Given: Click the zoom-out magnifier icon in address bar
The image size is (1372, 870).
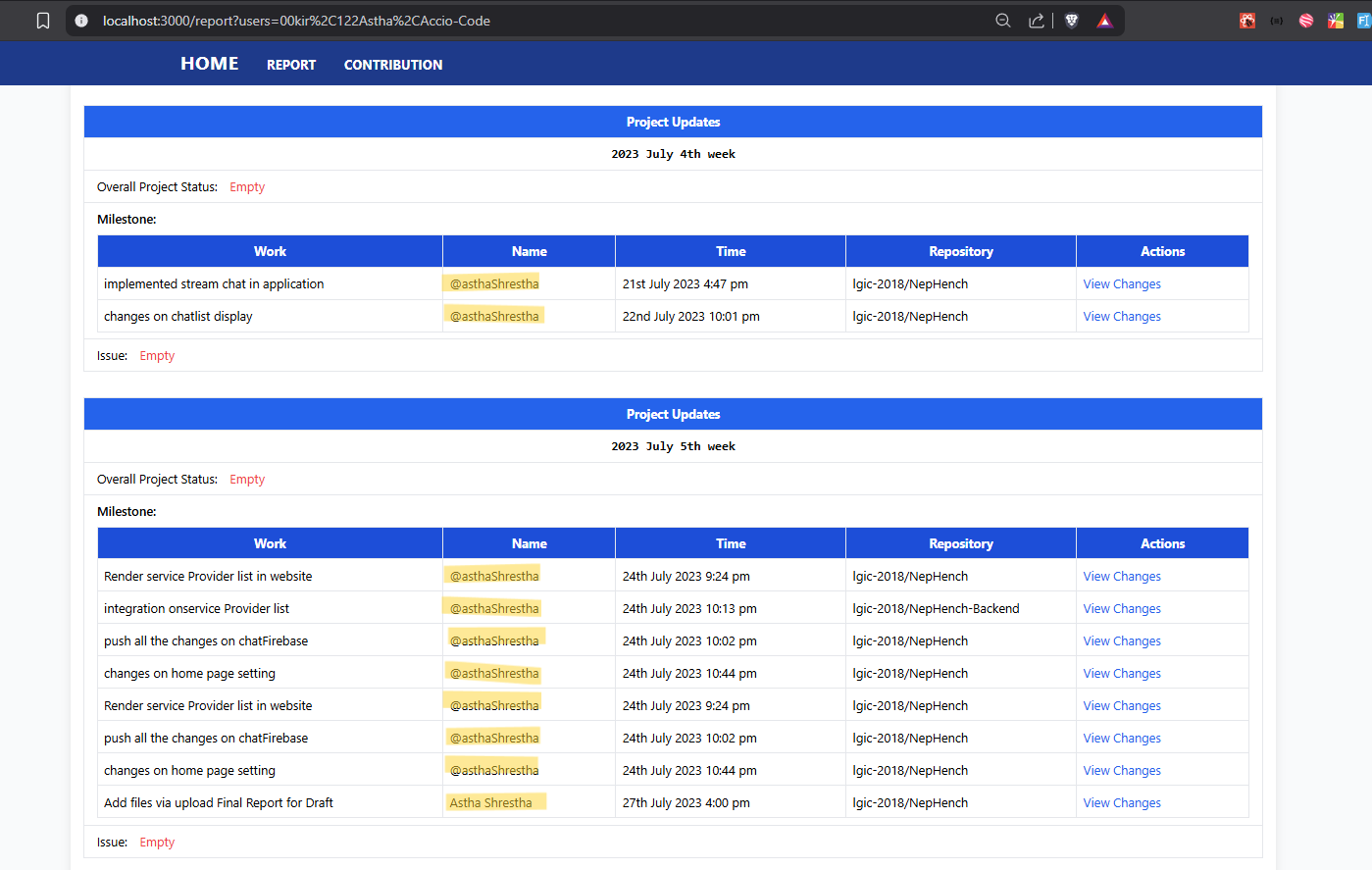Looking at the screenshot, I should point(1002,21).
